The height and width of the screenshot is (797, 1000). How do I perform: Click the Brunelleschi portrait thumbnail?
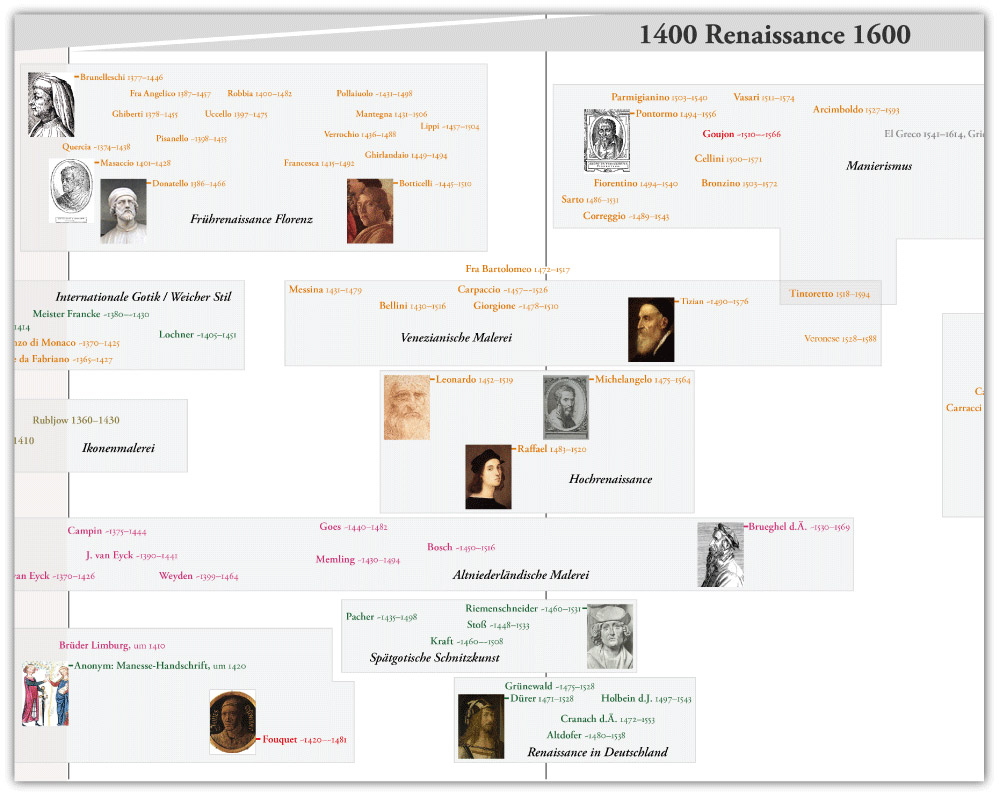tap(50, 104)
